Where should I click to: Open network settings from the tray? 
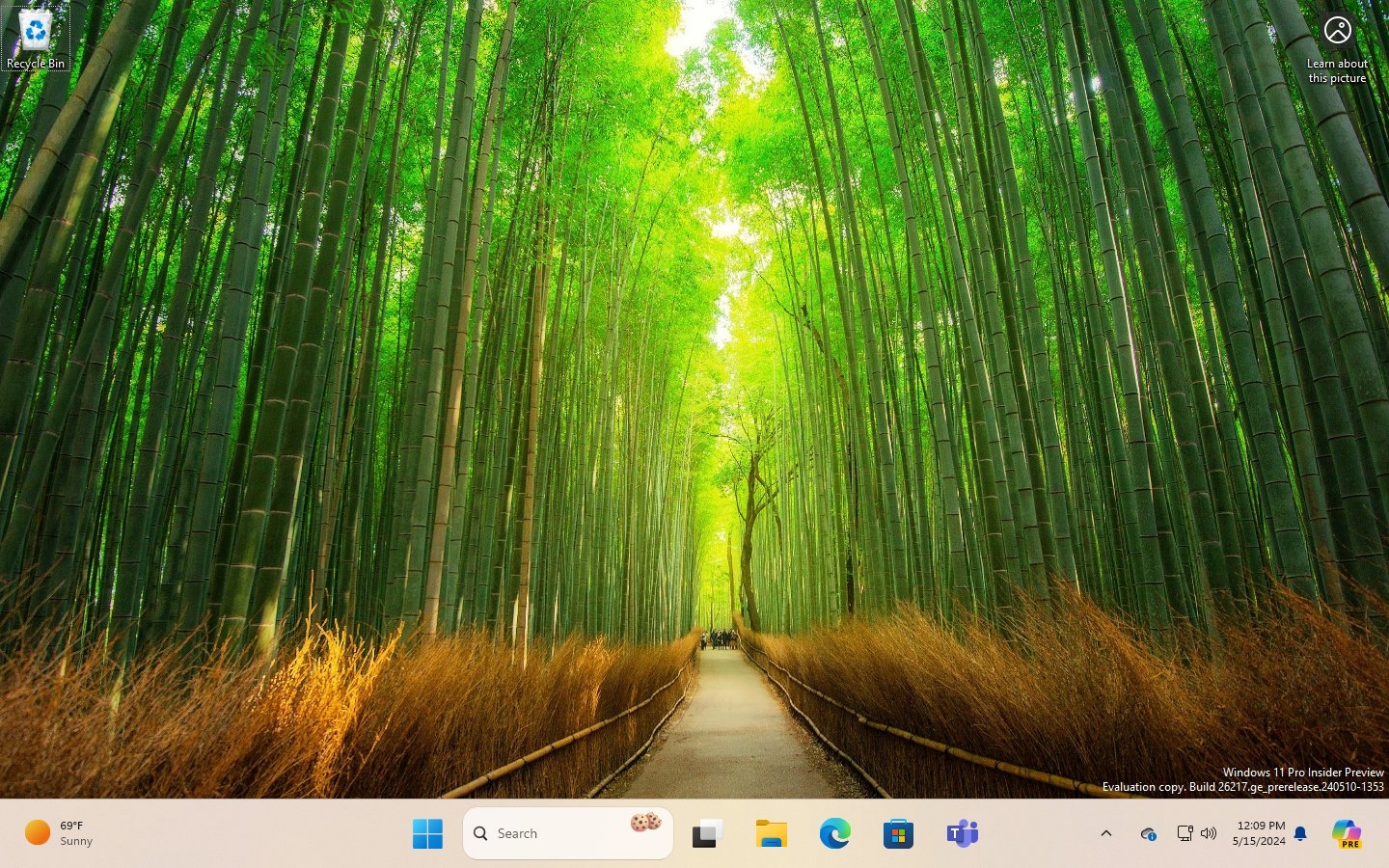(x=1185, y=833)
